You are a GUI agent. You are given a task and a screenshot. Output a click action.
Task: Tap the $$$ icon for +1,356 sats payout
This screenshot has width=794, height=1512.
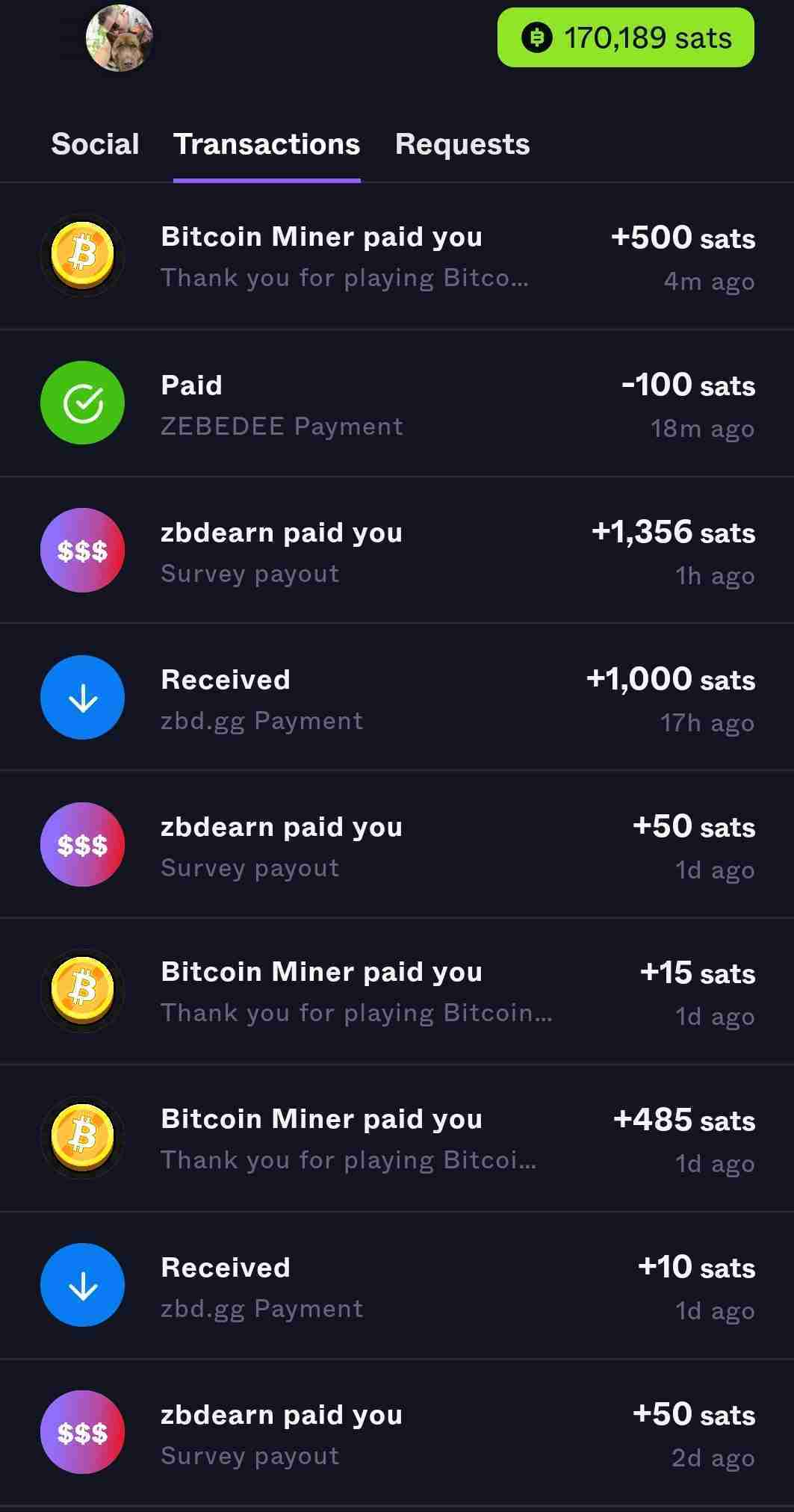tap(82, 550)
